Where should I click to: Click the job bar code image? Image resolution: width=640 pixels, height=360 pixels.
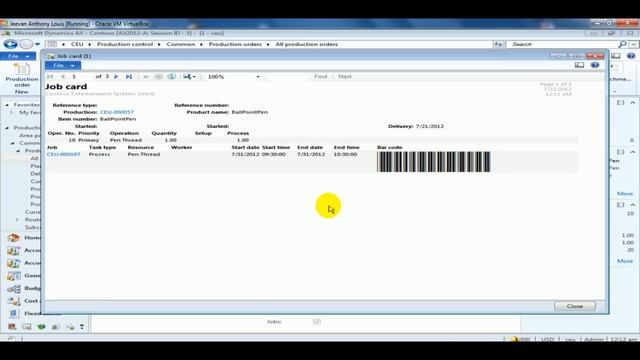(x=433, y=162)
